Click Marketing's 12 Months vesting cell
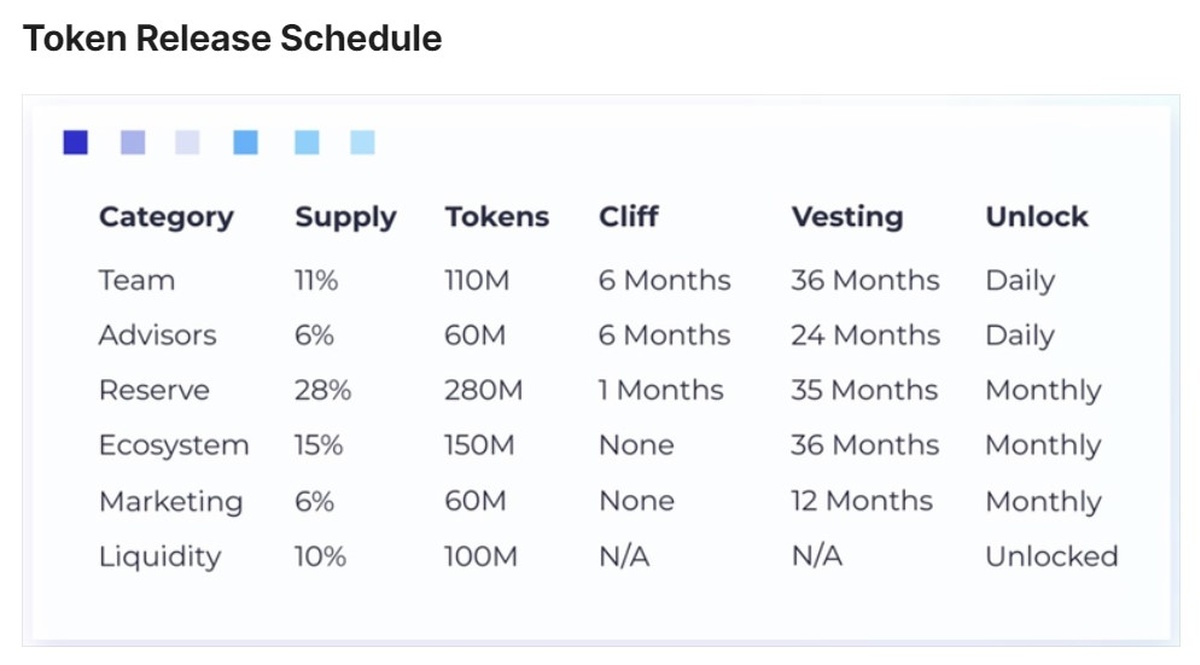Viewport: 1200px width, 665px height. [x=861, y=501]
